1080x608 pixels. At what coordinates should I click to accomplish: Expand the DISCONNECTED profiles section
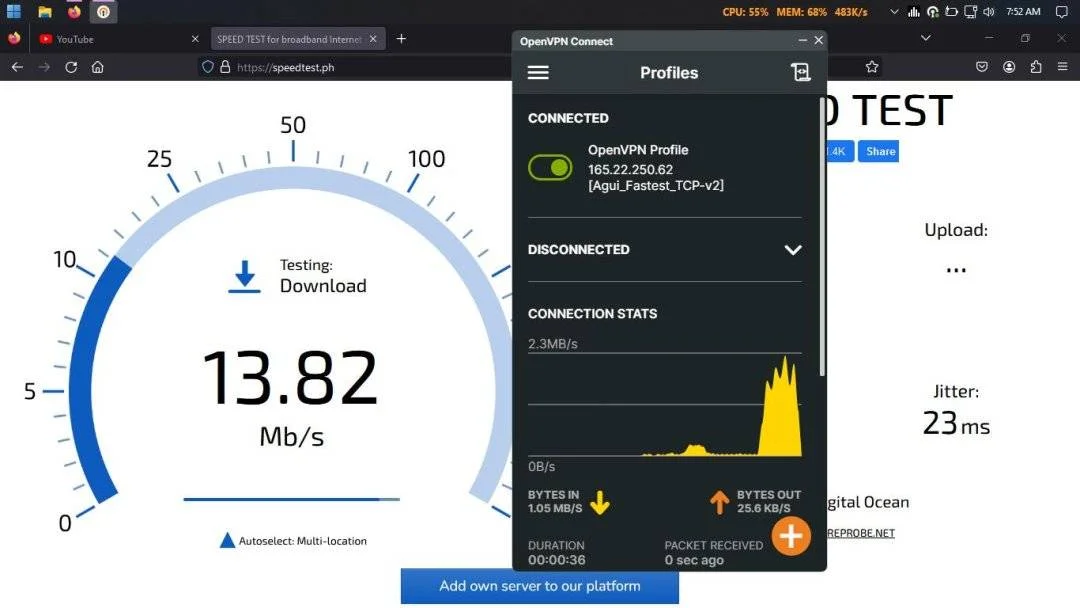click(793, 250)
